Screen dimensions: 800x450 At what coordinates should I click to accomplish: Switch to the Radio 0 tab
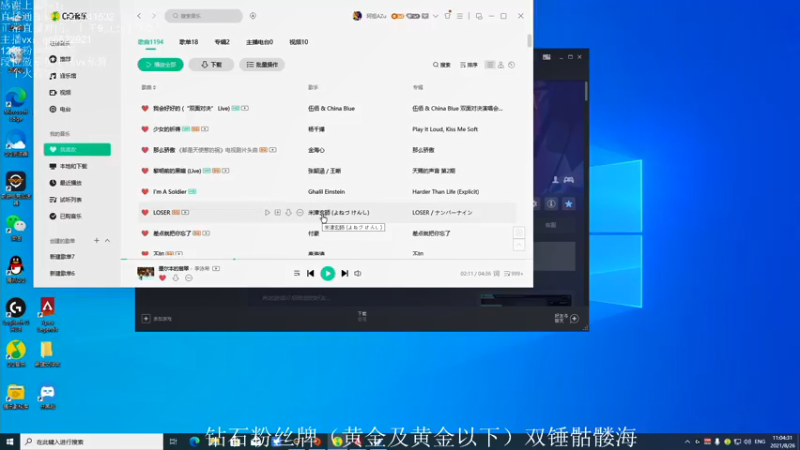coord(259,42)
